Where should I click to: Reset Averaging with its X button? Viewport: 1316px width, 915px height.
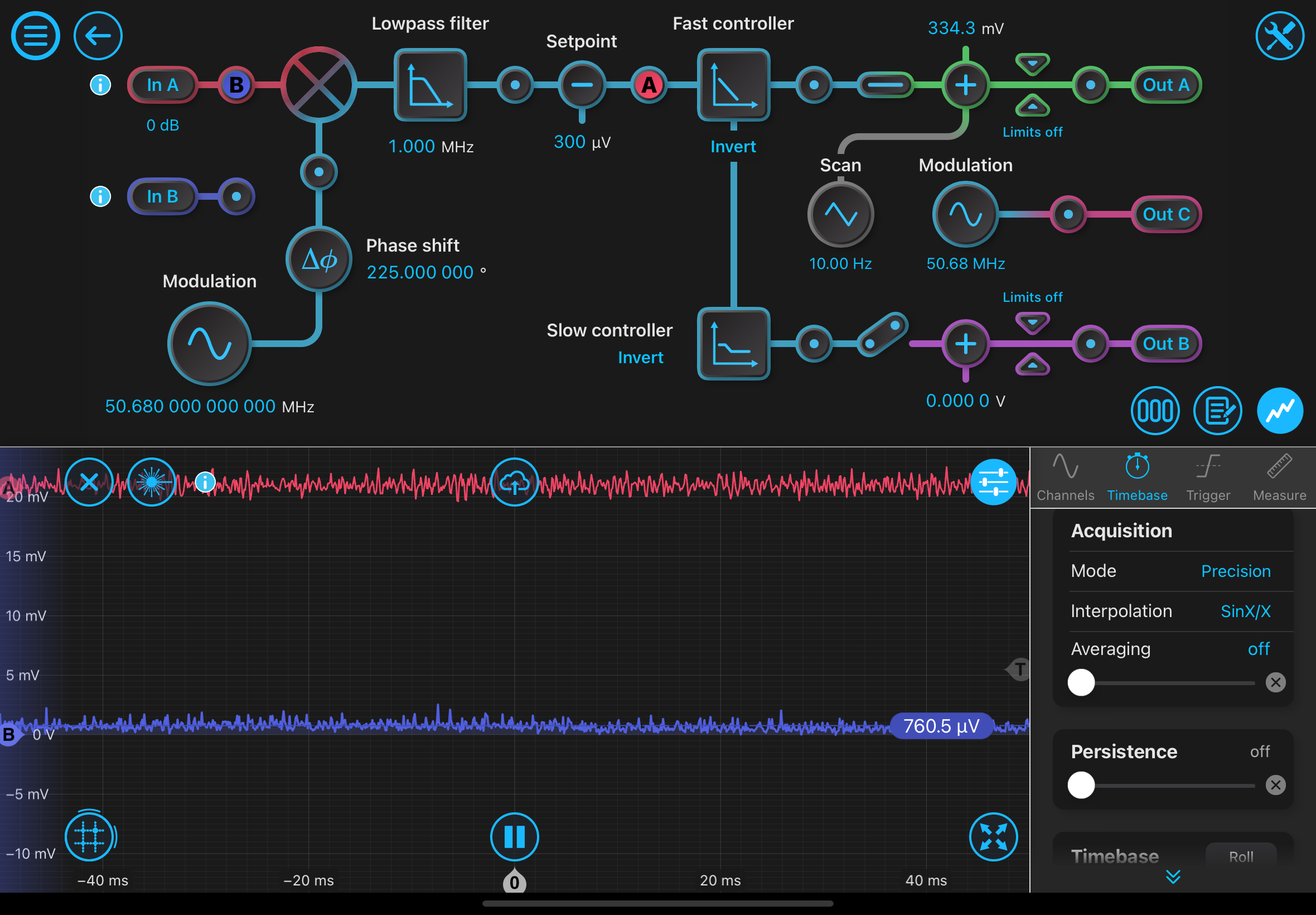pos(1275,682)
